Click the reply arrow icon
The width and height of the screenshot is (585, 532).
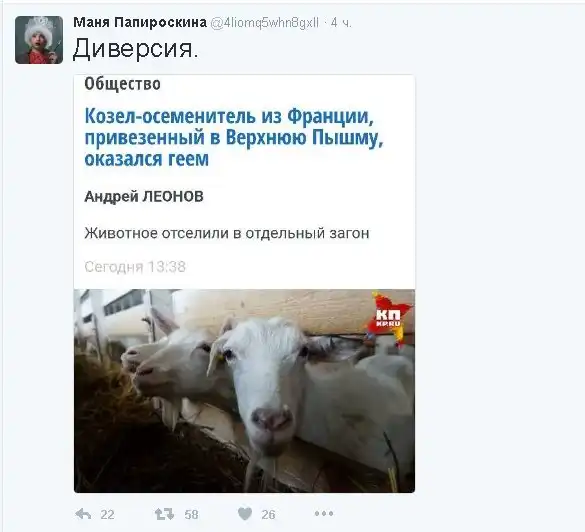coord(83,514)
